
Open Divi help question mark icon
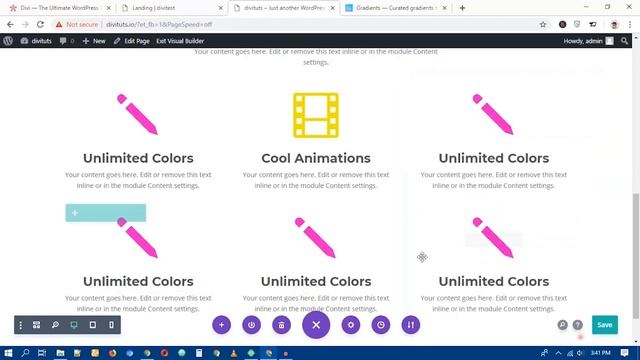click(x=577, y=325)
